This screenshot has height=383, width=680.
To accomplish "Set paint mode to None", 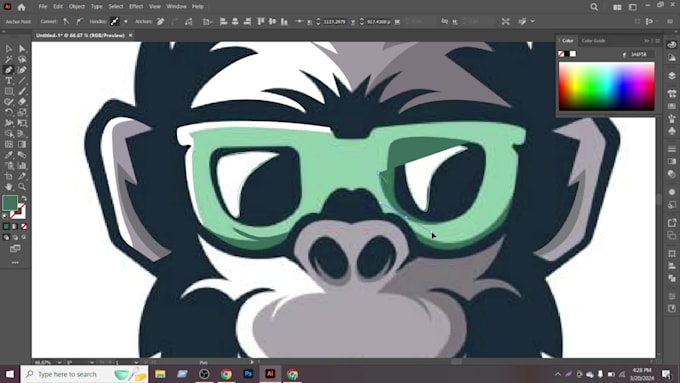I will [x=24, y=226].
